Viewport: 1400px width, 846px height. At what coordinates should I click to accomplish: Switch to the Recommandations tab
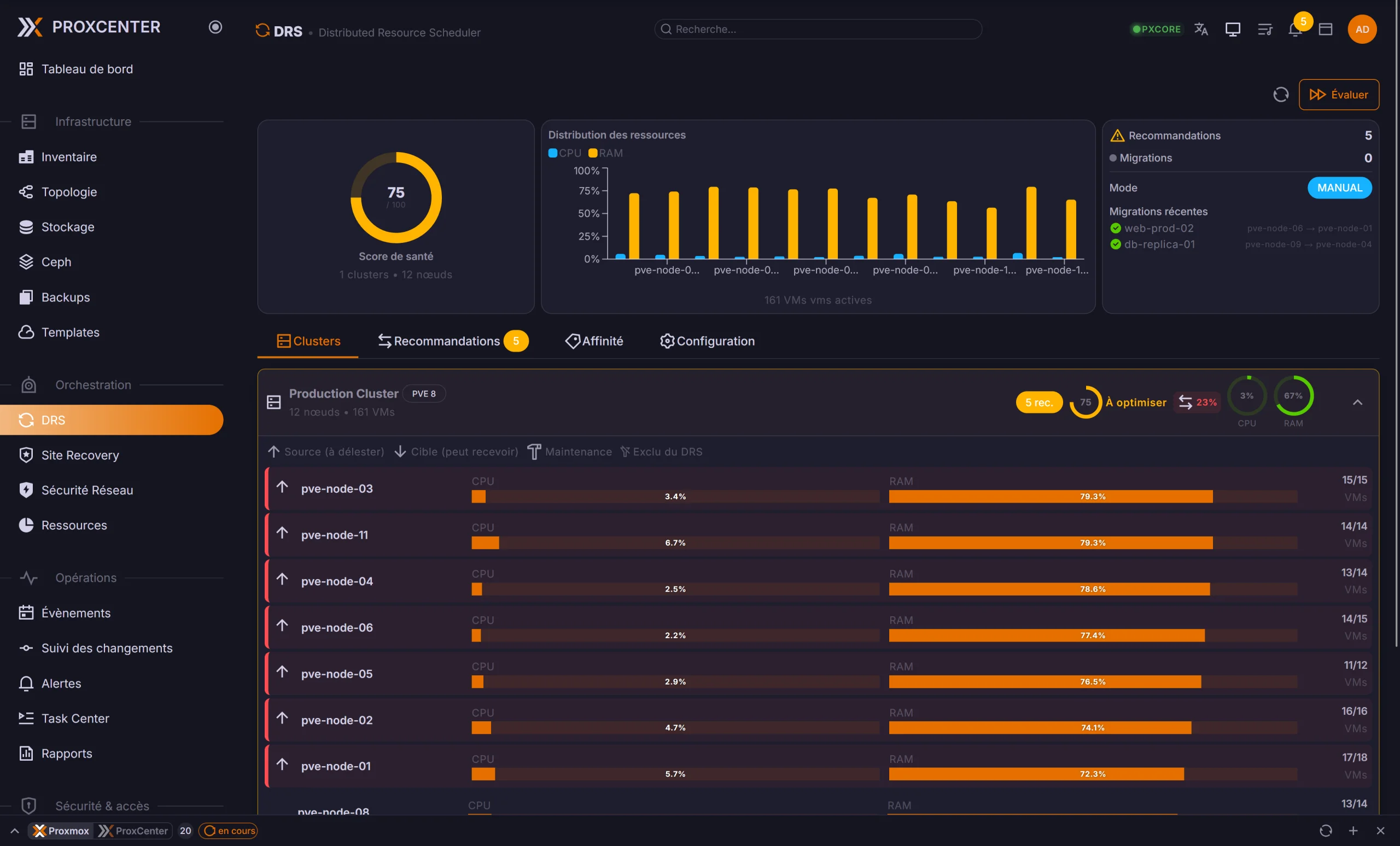coord(447,341)
